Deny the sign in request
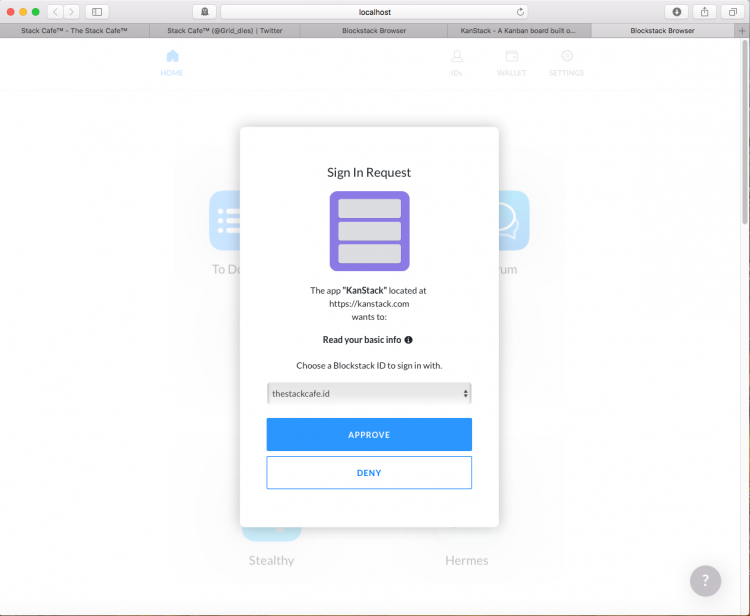 tap(369, 473)
